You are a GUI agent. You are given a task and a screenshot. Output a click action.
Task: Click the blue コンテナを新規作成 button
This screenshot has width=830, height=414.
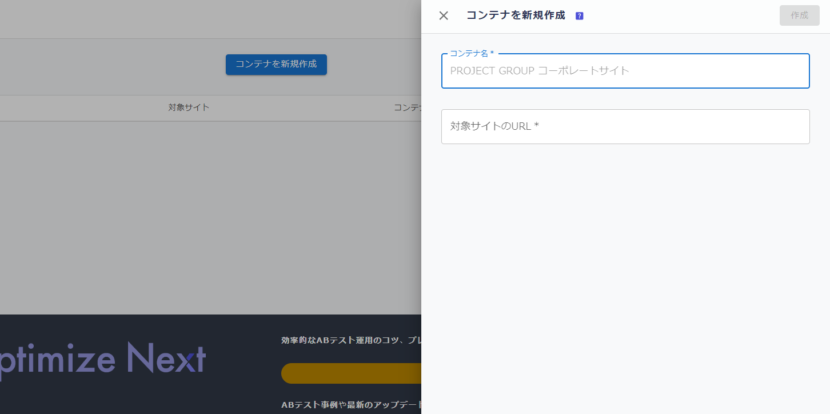click(276, 64)
